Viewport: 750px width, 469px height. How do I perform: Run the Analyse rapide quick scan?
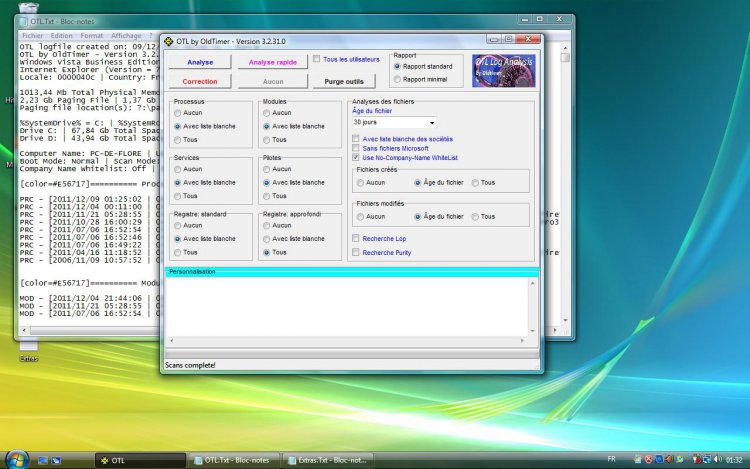273,62
